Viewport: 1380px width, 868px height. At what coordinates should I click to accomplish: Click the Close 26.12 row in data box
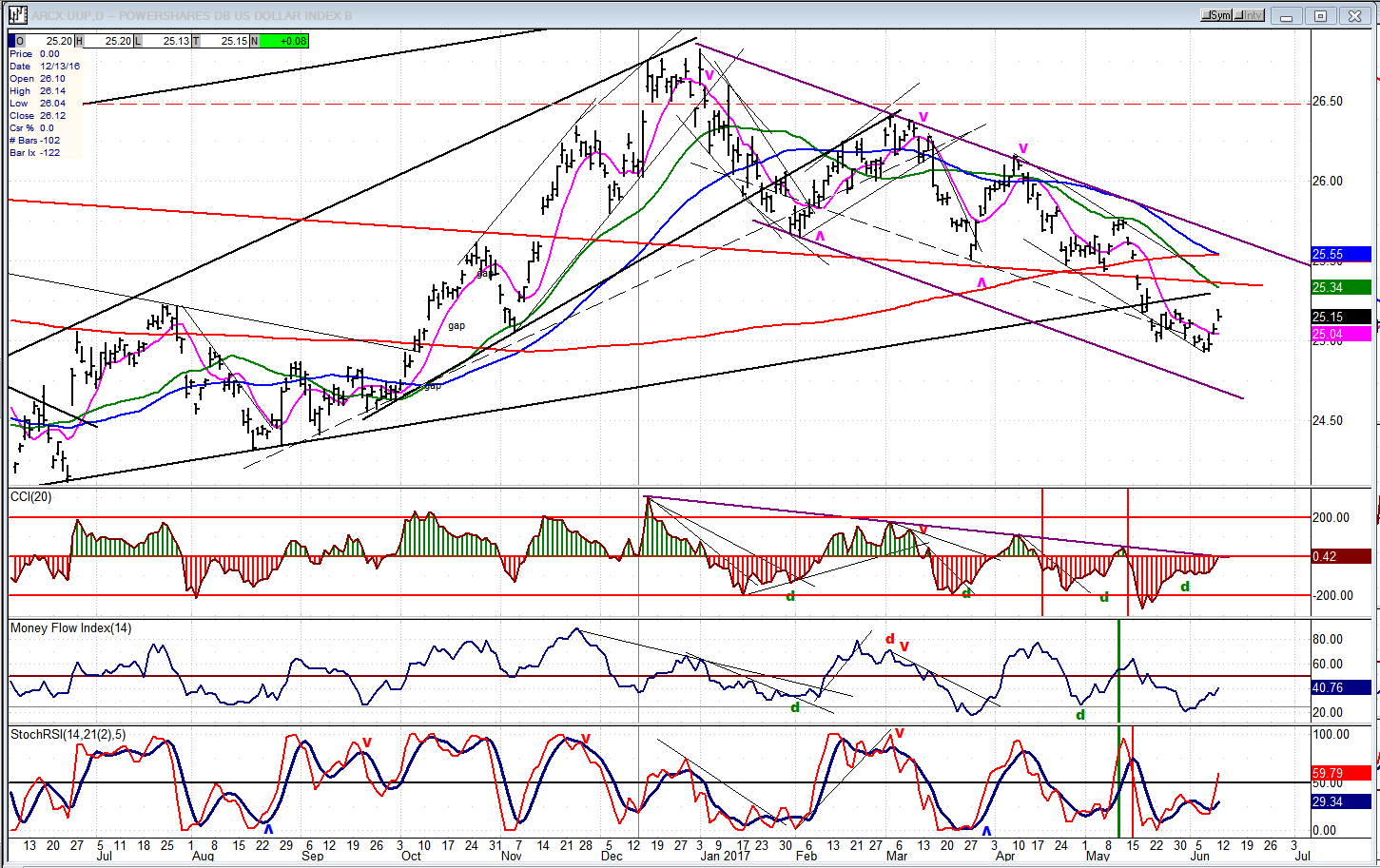(x=45, y=116)
